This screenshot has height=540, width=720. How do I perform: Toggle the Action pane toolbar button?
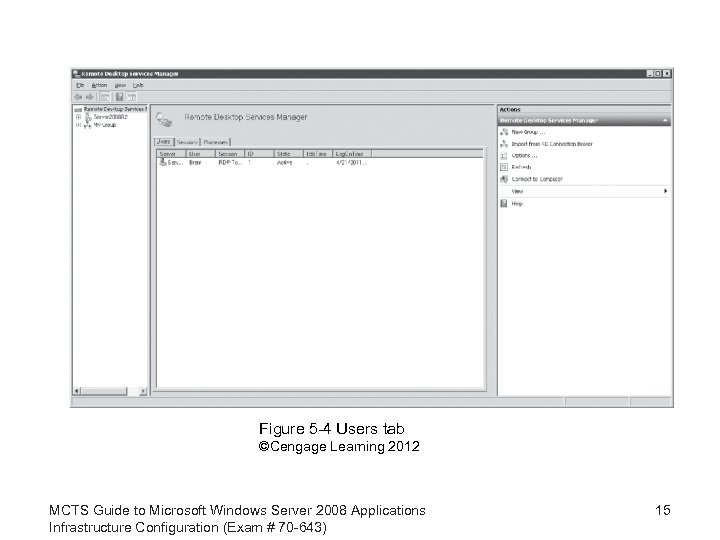[x=131, y=97]
